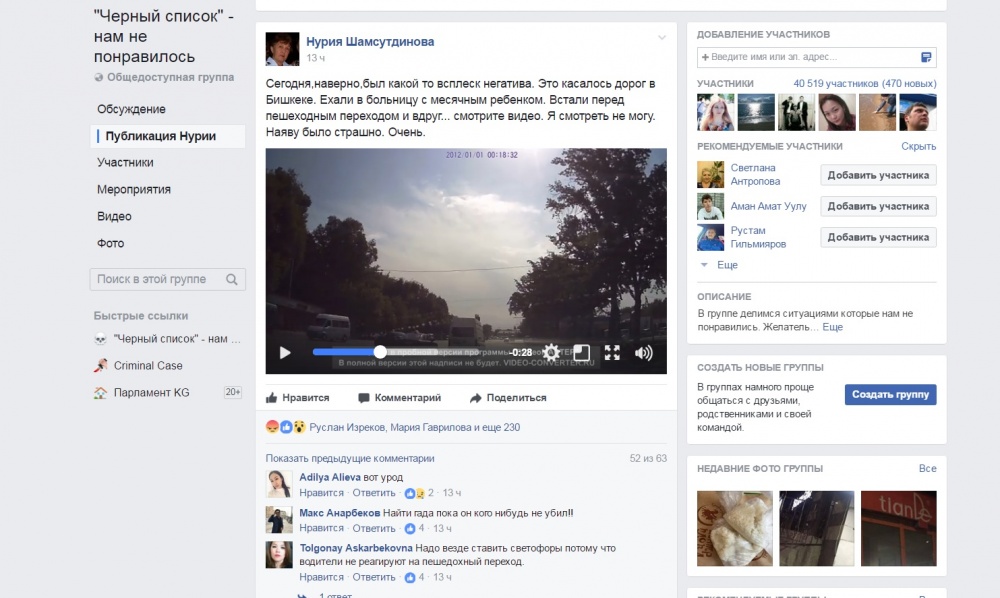Click Светлана Антропова's avatar thumbnail
Viewport: 1000px width, 598px height.
point(710,174)
